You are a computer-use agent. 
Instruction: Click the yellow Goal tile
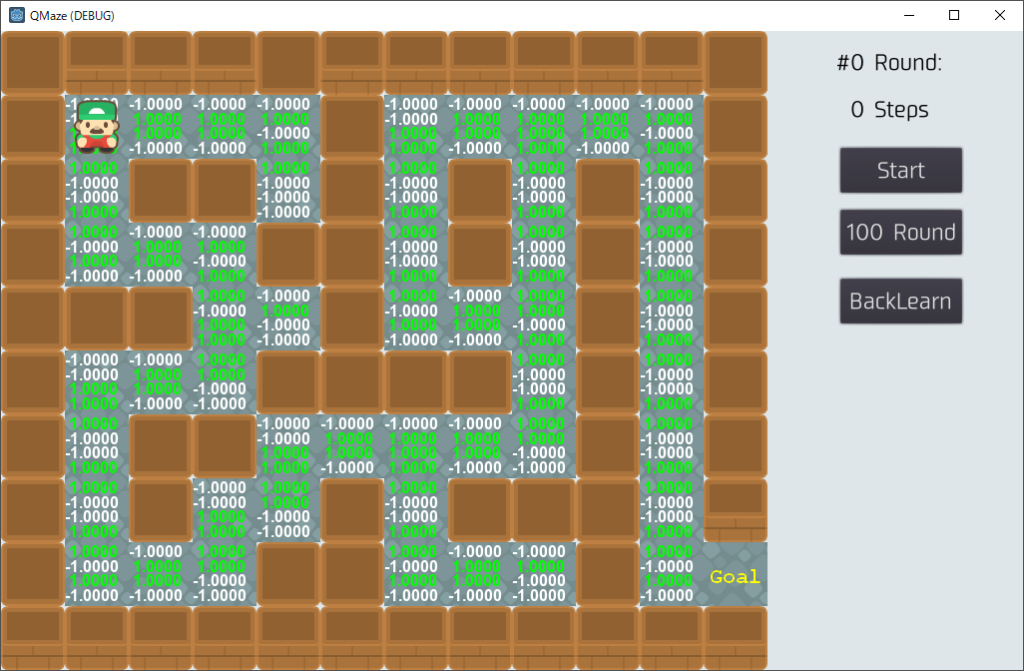(x=735, y=576)
